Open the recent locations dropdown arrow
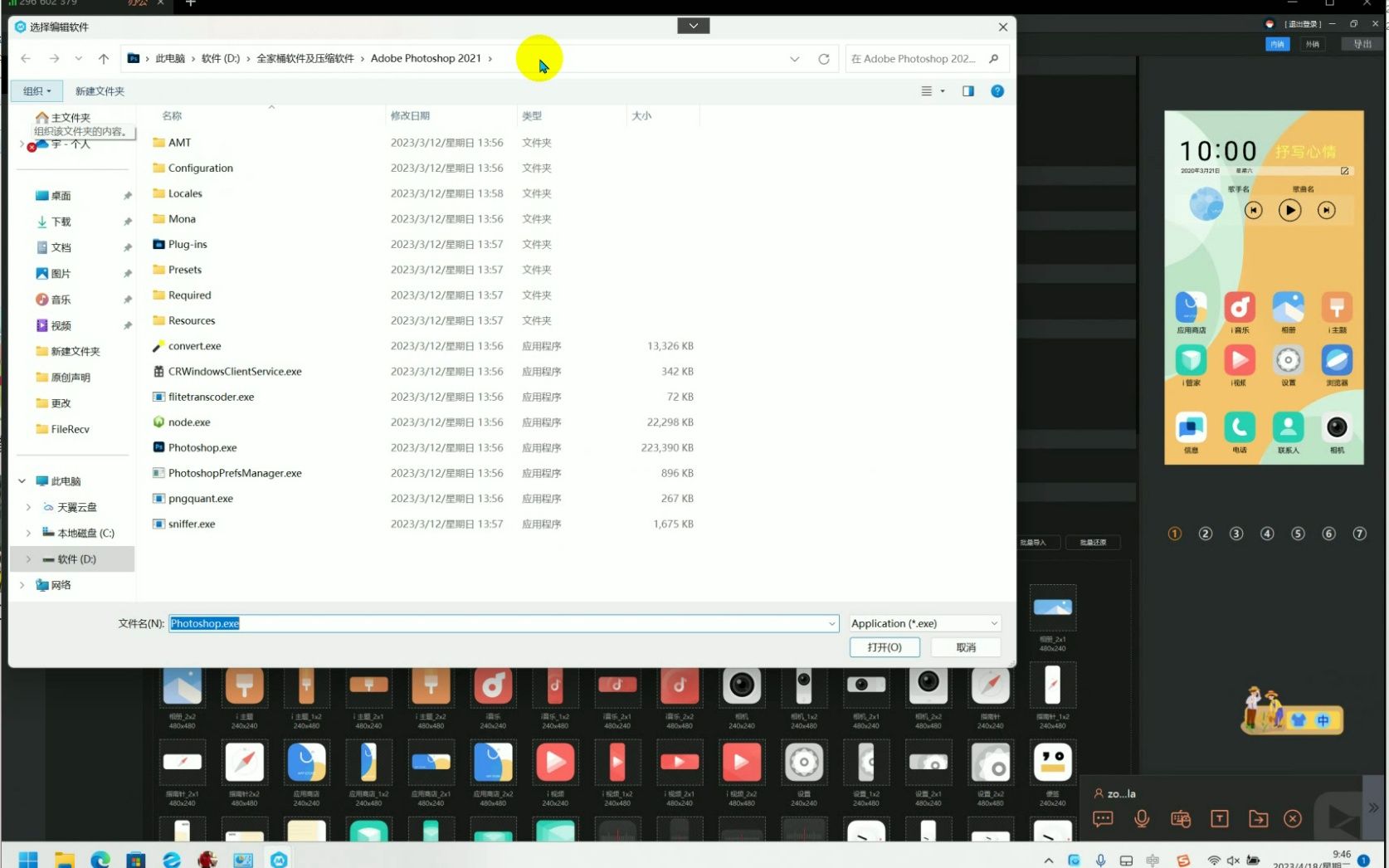The width and height of the screenshot is (1389, 868). [79, 58]
